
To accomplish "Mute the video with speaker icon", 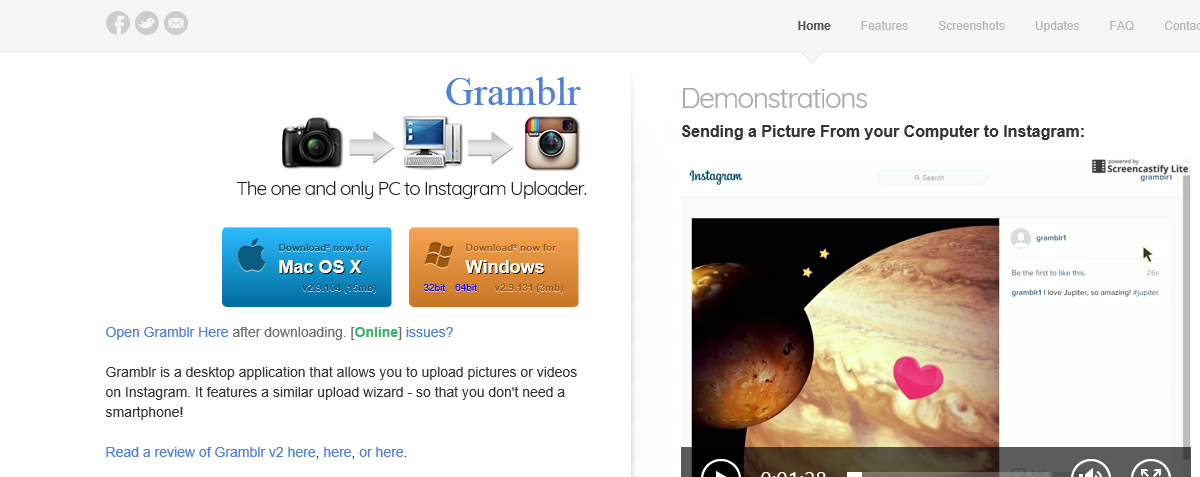I will pos(1091,470).
